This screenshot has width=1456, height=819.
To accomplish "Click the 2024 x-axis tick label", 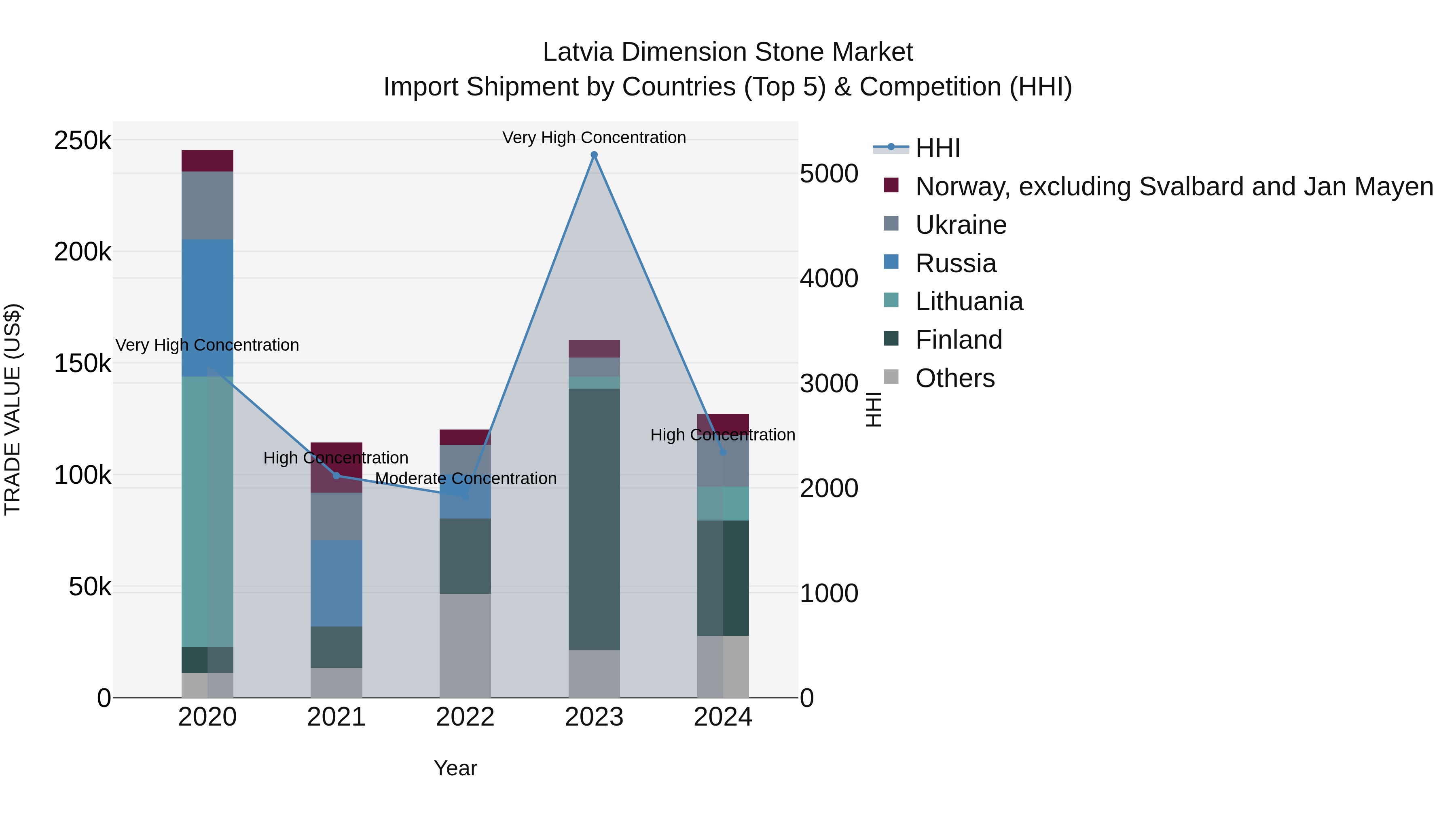I will click(x=723, y=717).
